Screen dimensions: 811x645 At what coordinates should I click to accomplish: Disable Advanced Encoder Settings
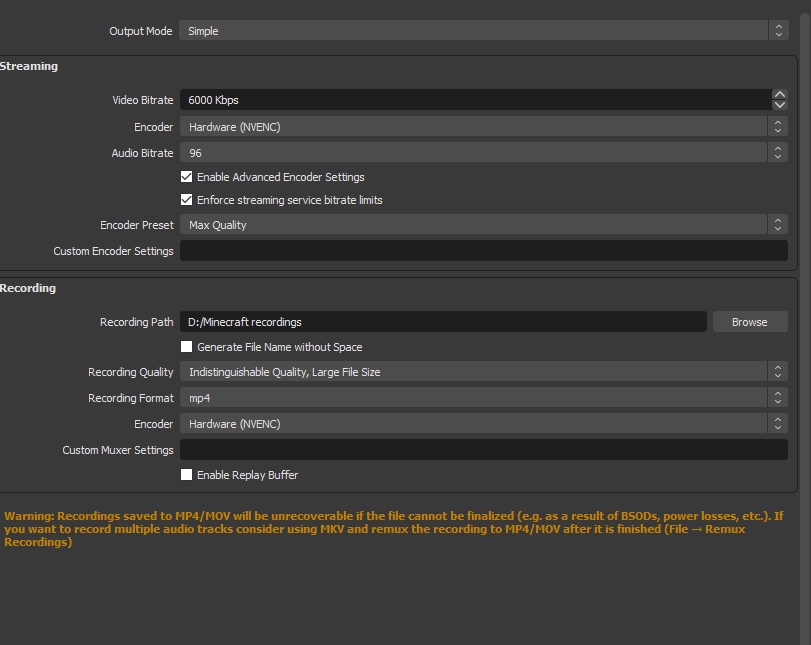pyautogui.click(x=186, y=177)
